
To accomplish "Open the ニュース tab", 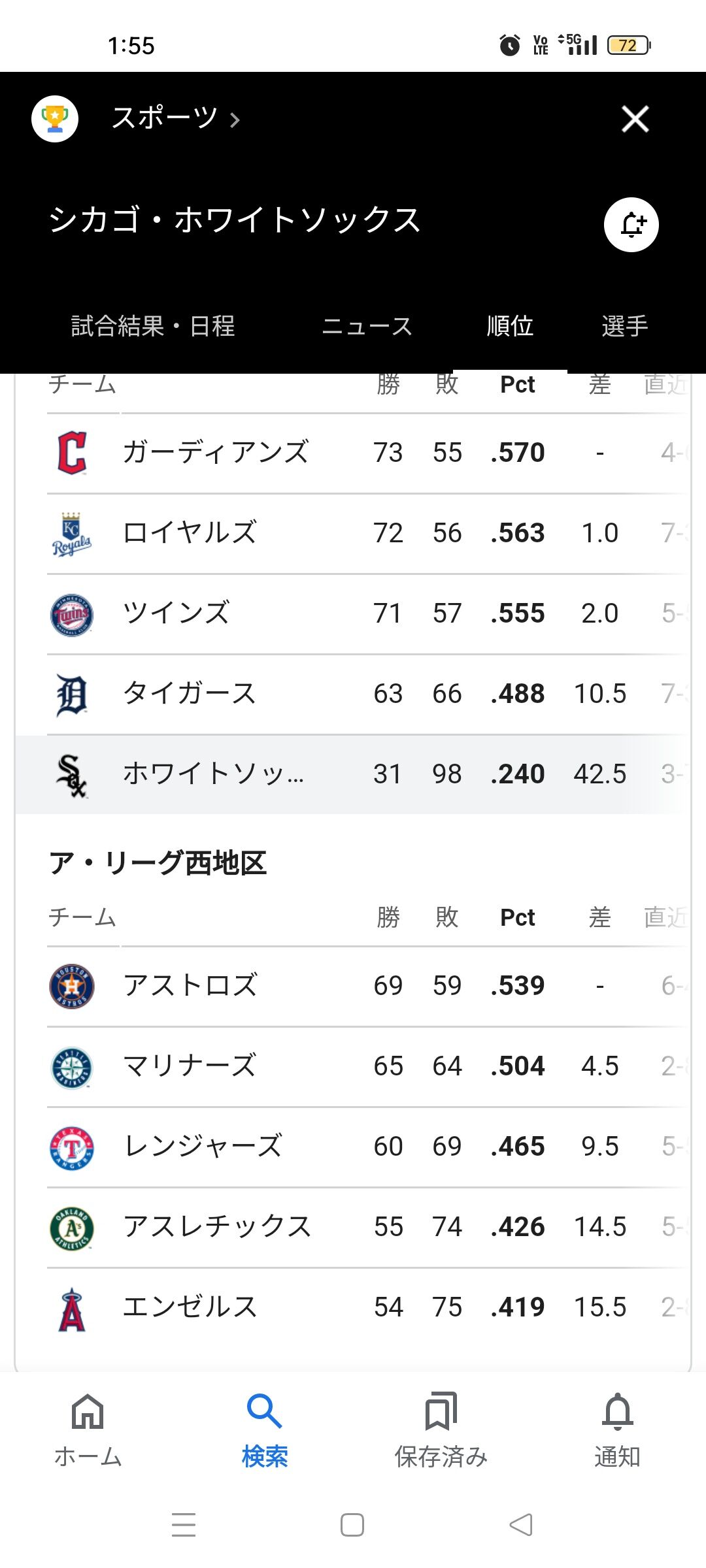I will click(367, 326).
